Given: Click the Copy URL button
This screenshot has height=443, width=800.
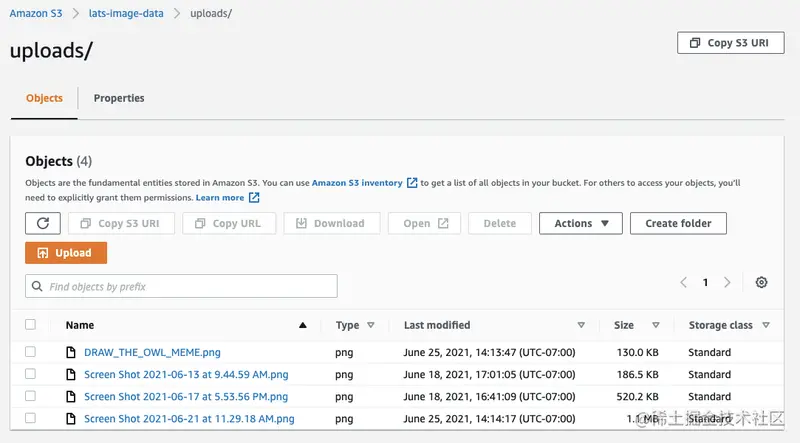Looking at the screenshot, I should click(x=229, y=223).
